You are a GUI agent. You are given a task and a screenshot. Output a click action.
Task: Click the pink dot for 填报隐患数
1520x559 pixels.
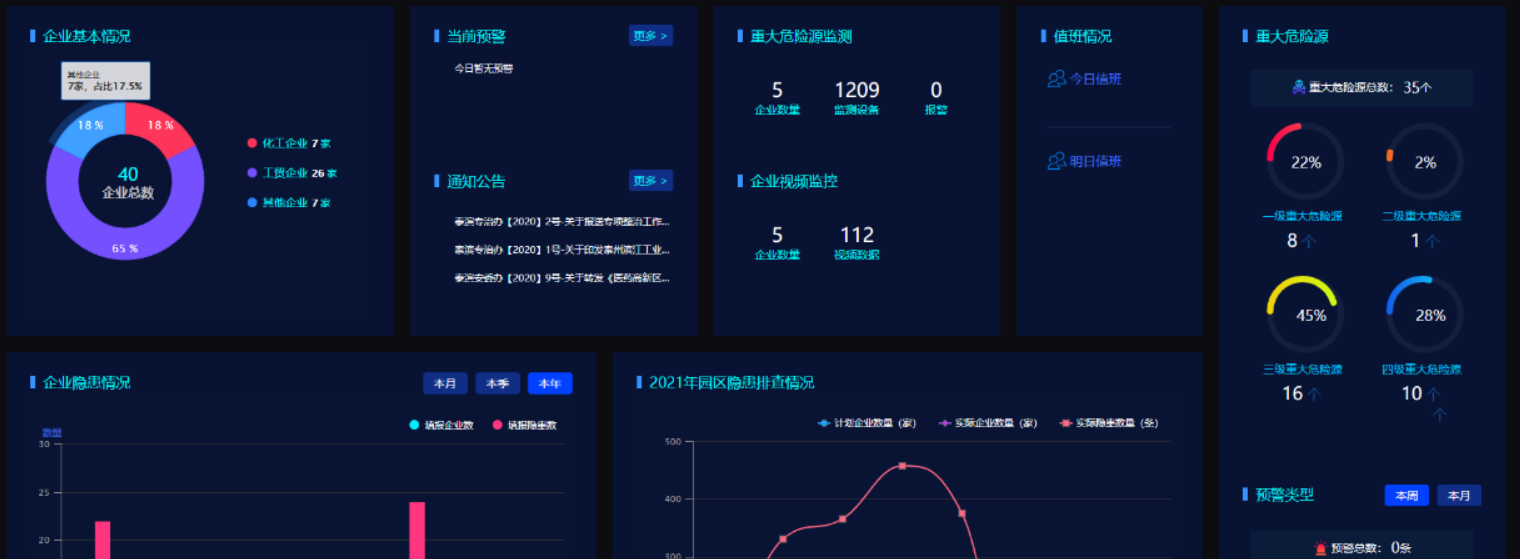point(497,426)
